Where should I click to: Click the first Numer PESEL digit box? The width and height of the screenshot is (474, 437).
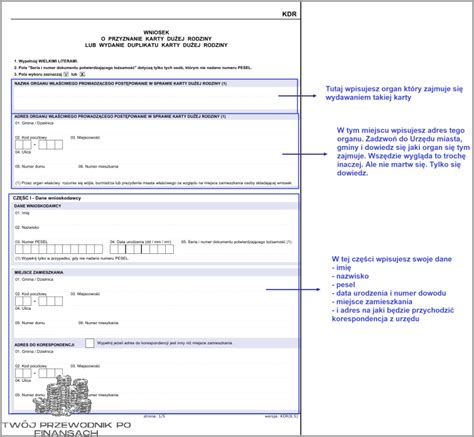(x=19, y=249)
